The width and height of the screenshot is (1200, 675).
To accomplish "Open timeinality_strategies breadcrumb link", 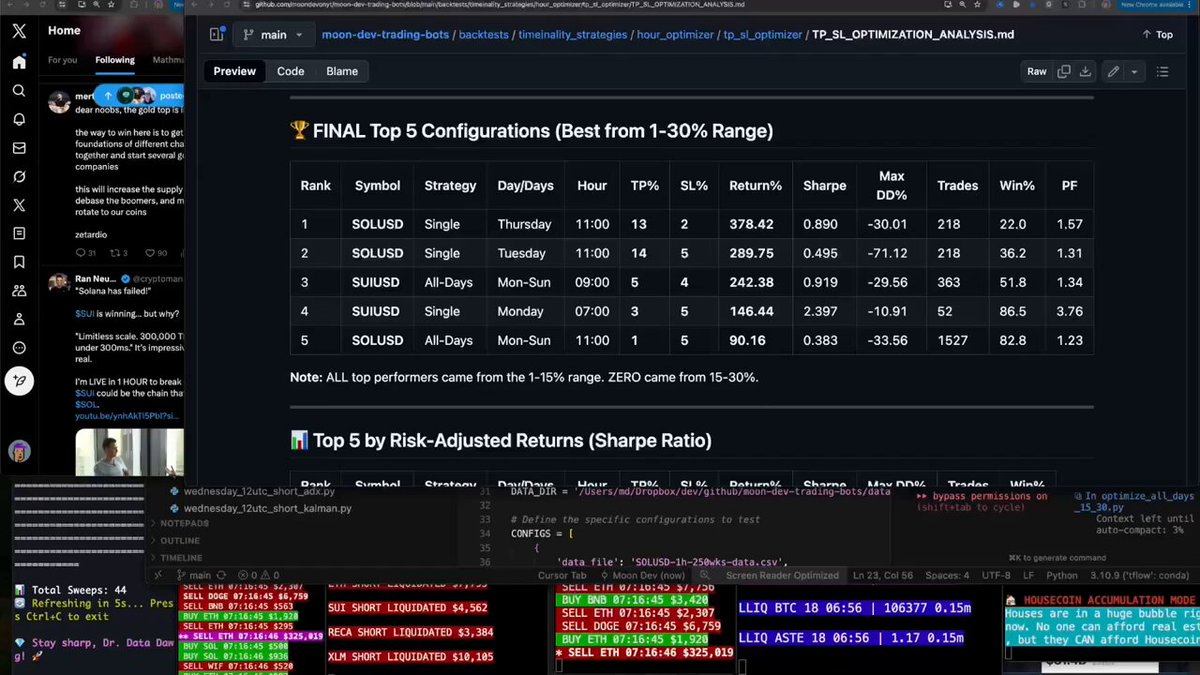I will [574, 34].
